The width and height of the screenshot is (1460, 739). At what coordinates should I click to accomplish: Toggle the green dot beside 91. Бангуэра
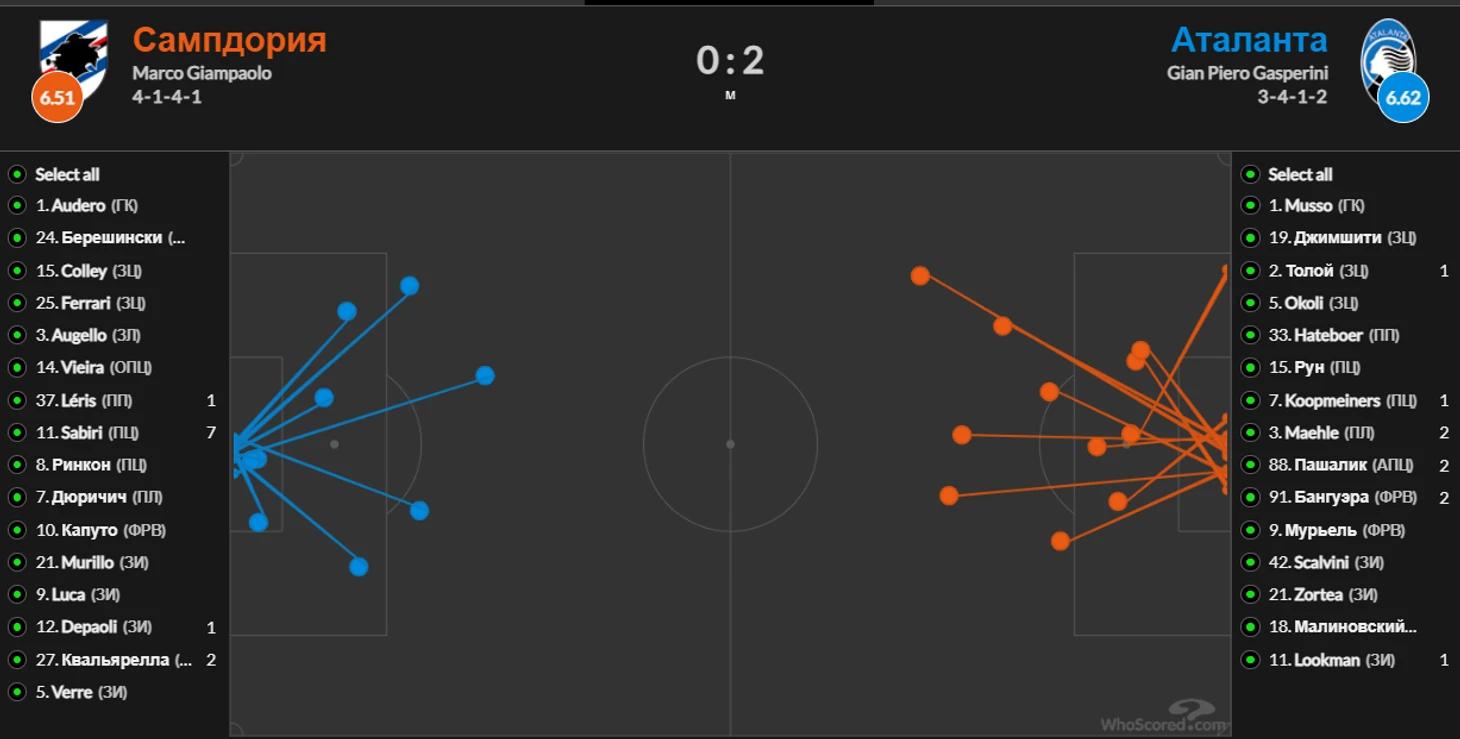pos(1250,498)
